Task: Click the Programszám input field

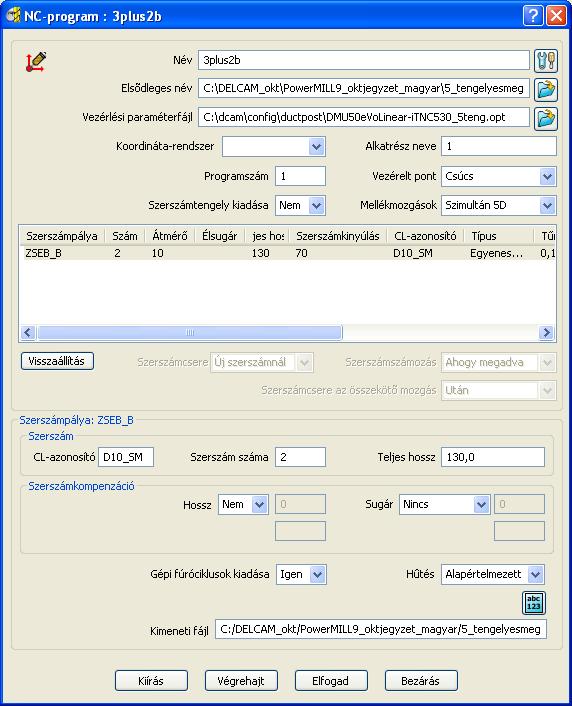Action: [x=300, y=176]
